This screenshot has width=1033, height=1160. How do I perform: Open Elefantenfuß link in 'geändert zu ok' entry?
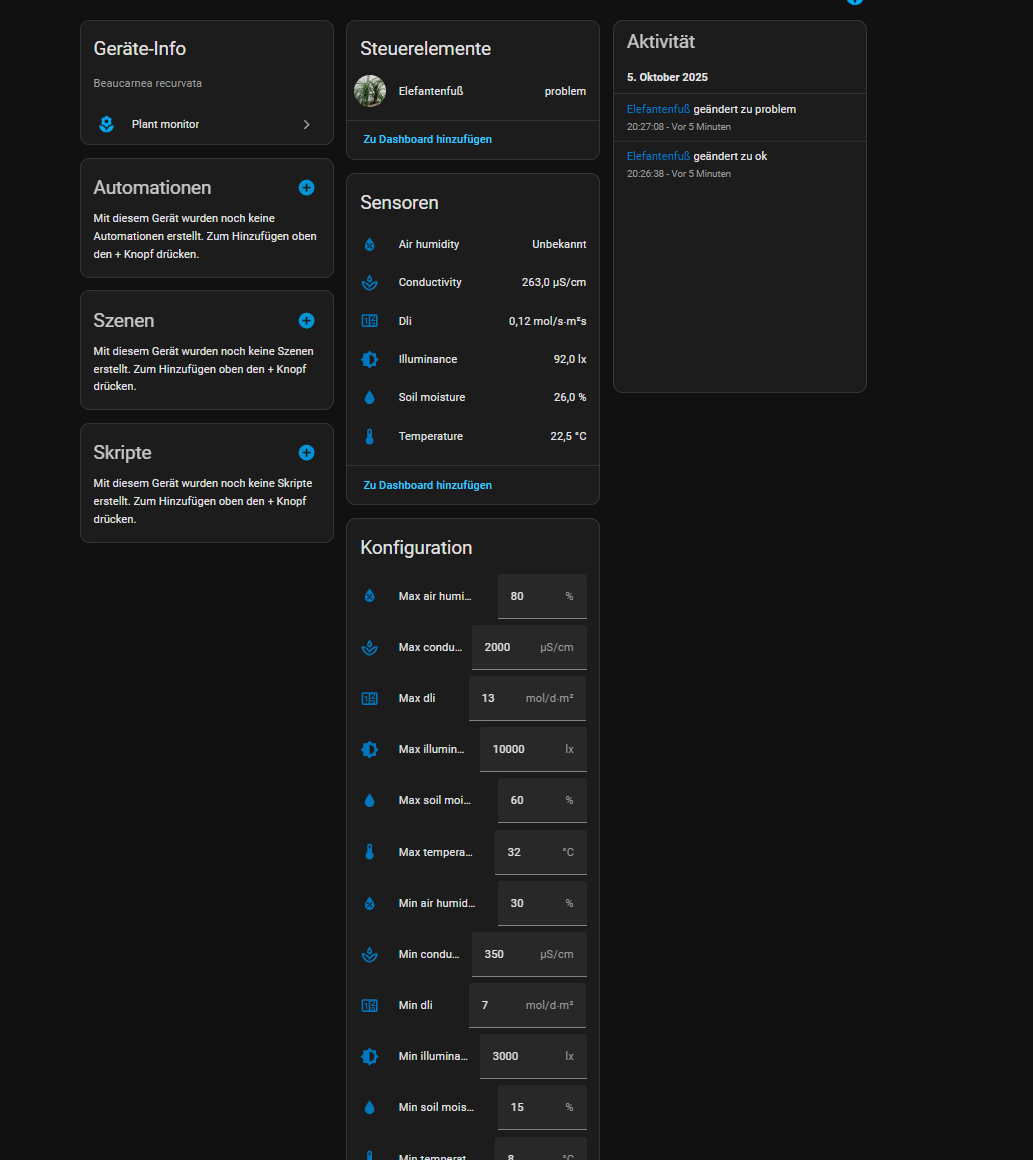pos(658,156)
